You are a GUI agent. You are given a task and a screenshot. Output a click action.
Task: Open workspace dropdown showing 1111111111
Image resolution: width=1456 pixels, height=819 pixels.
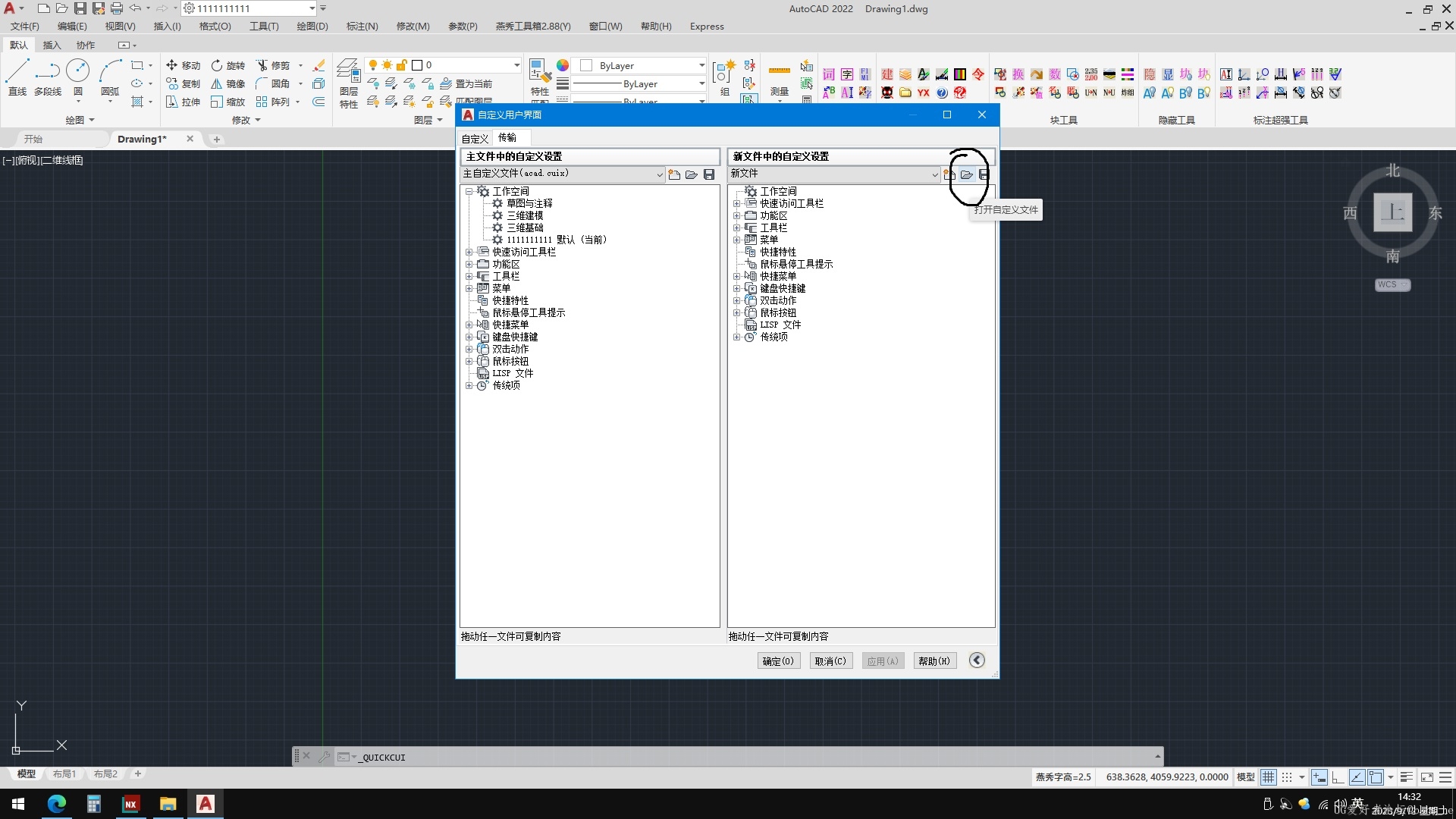[249, 8]
